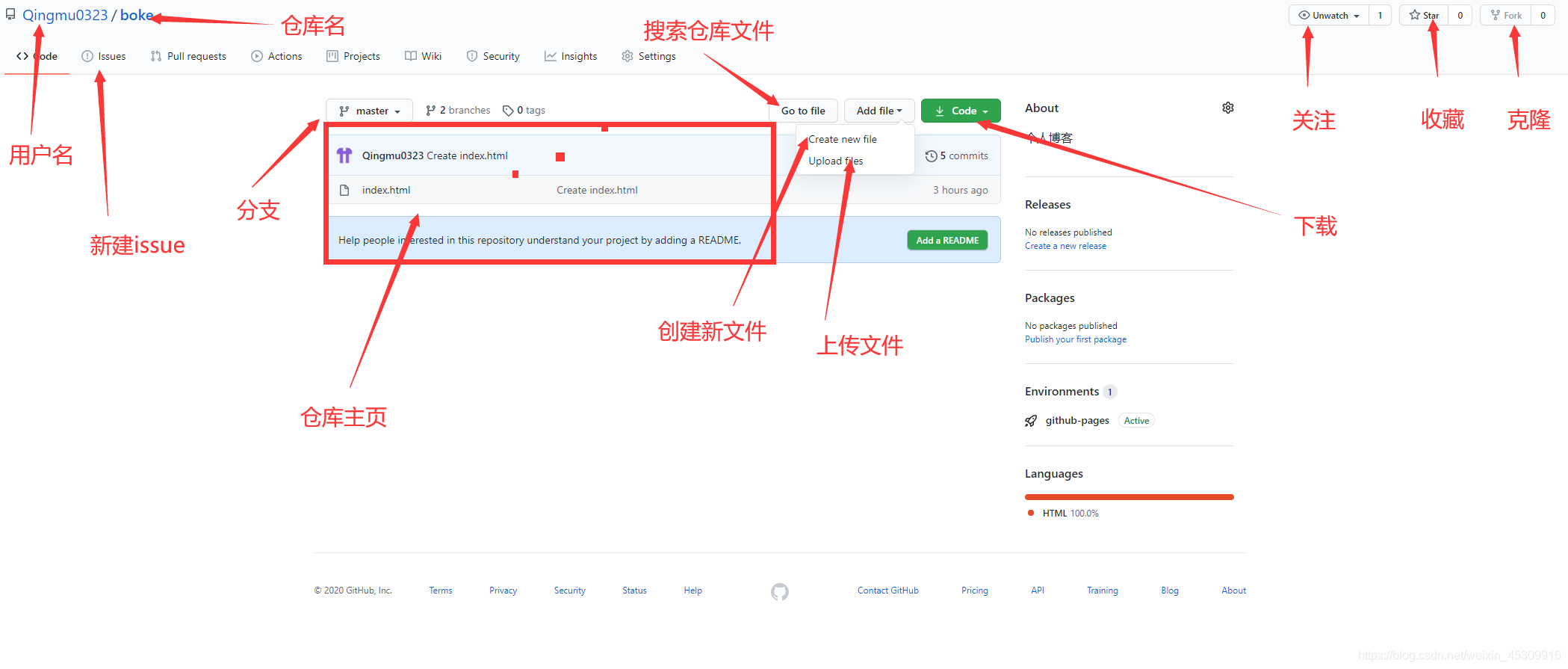The height and width of the screenshot is (669, 1568).
Task: Open the github-pages environment
Action: 1077,420
